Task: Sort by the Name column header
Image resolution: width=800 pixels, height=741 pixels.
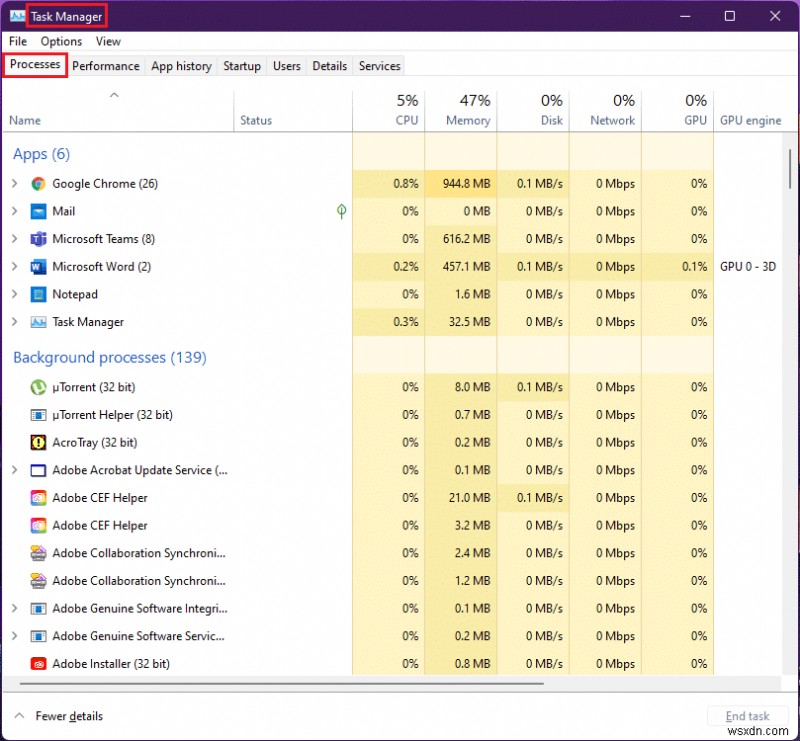Action: point(118,111)
